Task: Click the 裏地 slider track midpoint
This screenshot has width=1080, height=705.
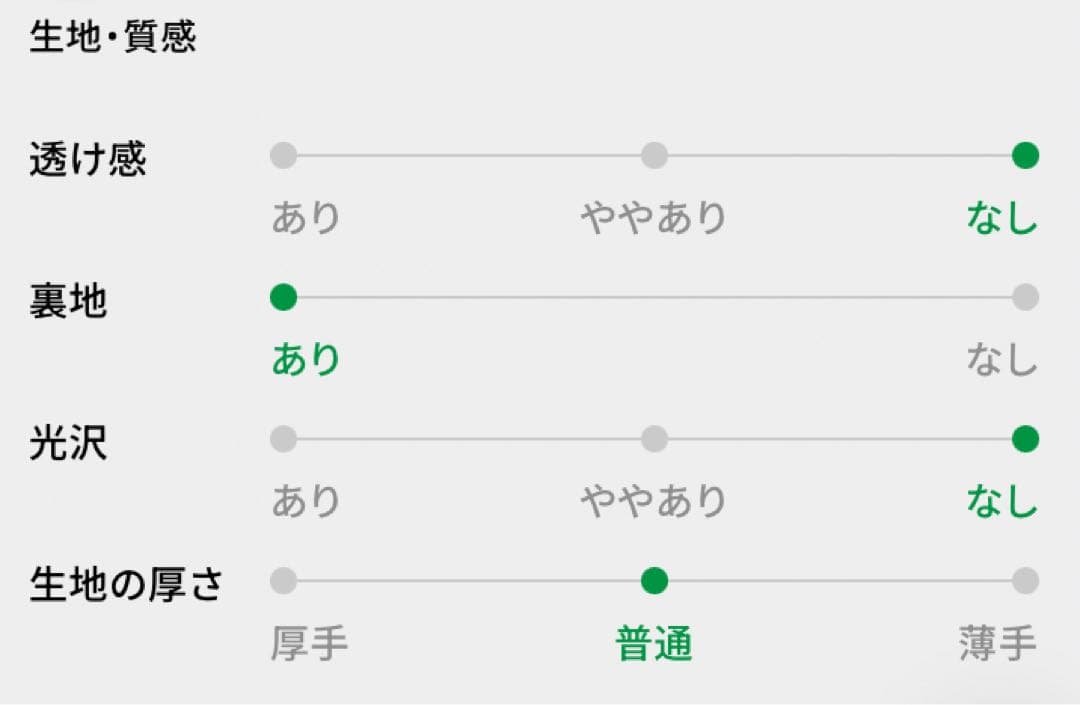Action: coord(654,297)
